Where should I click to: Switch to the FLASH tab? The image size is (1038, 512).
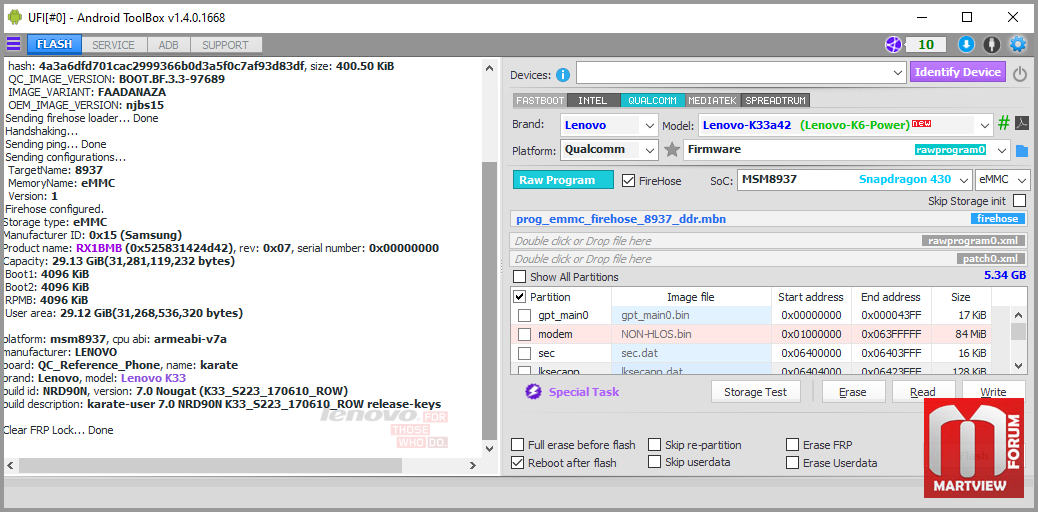(x=54, y=44)
